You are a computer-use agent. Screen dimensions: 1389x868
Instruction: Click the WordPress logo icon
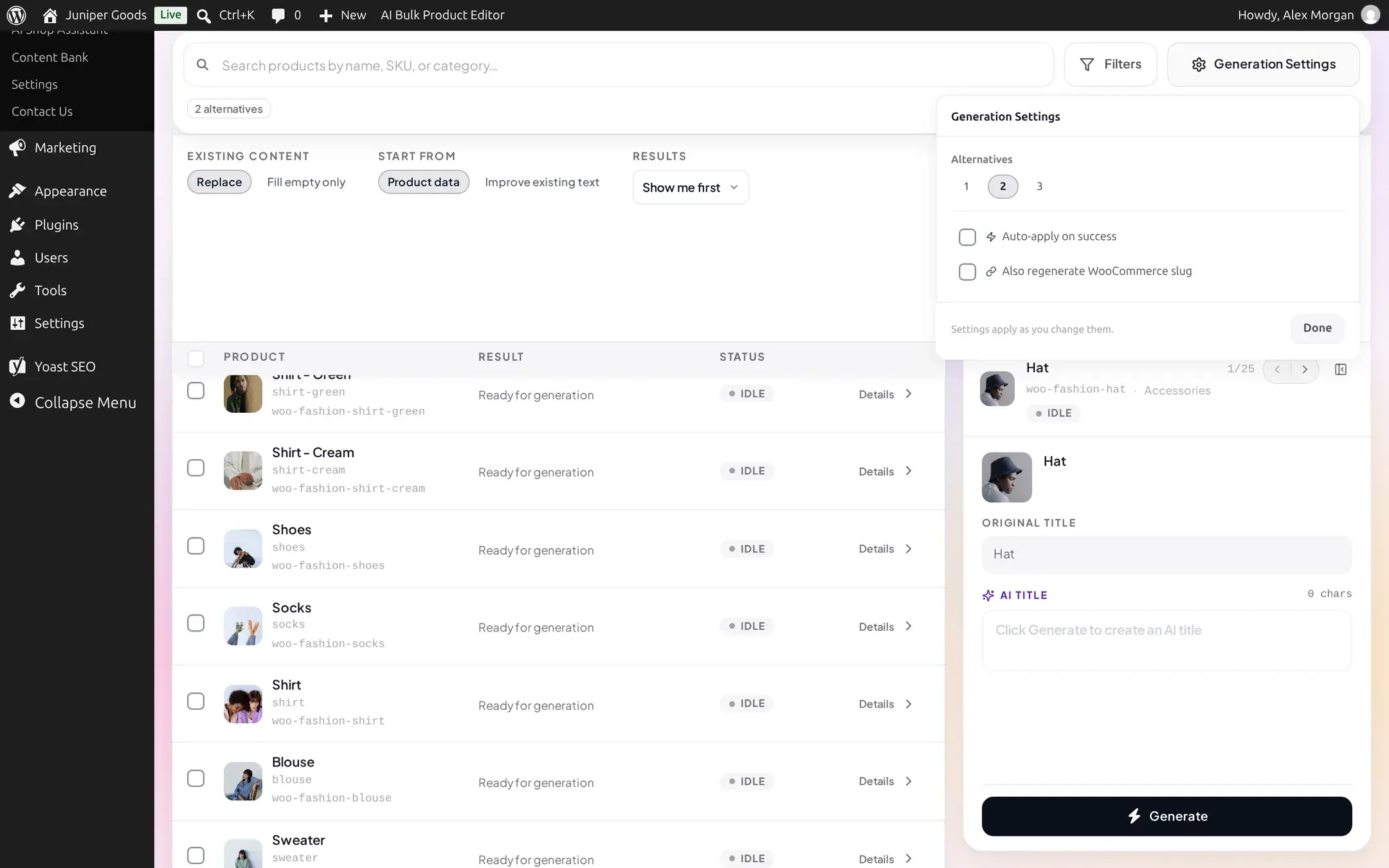point(16,15)
